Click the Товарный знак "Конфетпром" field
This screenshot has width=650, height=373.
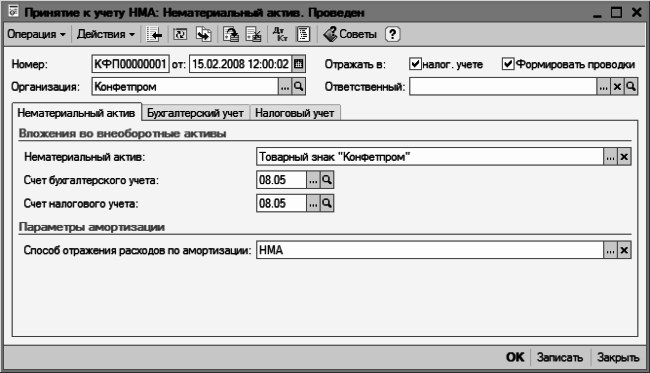tap(429, 157)
